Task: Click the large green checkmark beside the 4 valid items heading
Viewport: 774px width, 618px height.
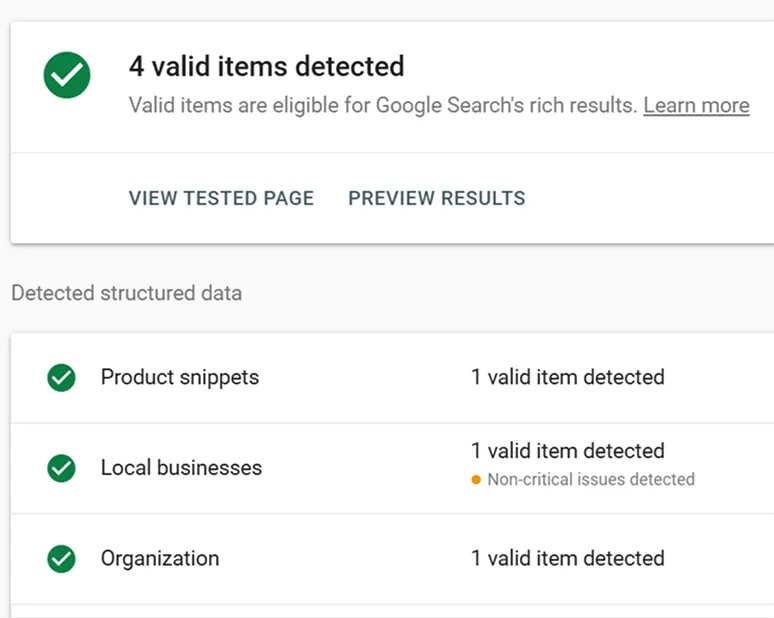Action: coord(67,75)
